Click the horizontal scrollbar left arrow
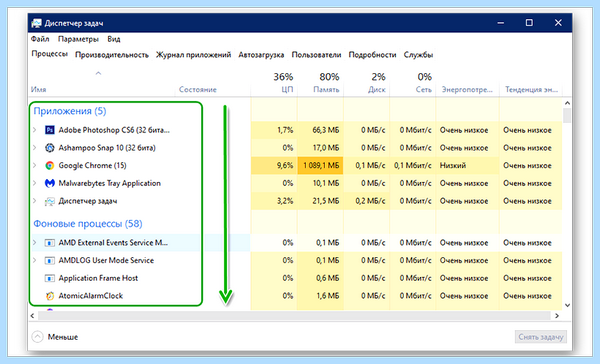 tap(33, 316)
